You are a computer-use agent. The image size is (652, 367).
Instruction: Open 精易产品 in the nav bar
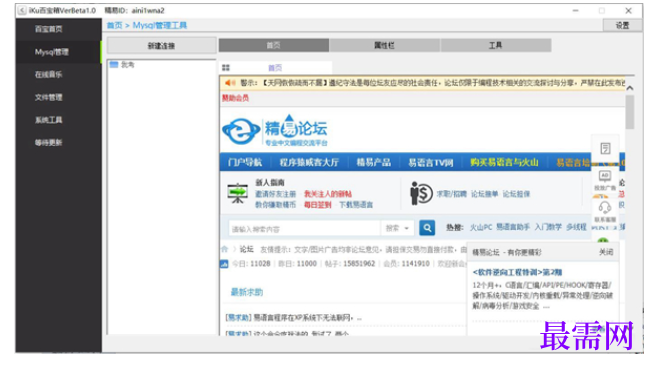click(x=373, y=163)
